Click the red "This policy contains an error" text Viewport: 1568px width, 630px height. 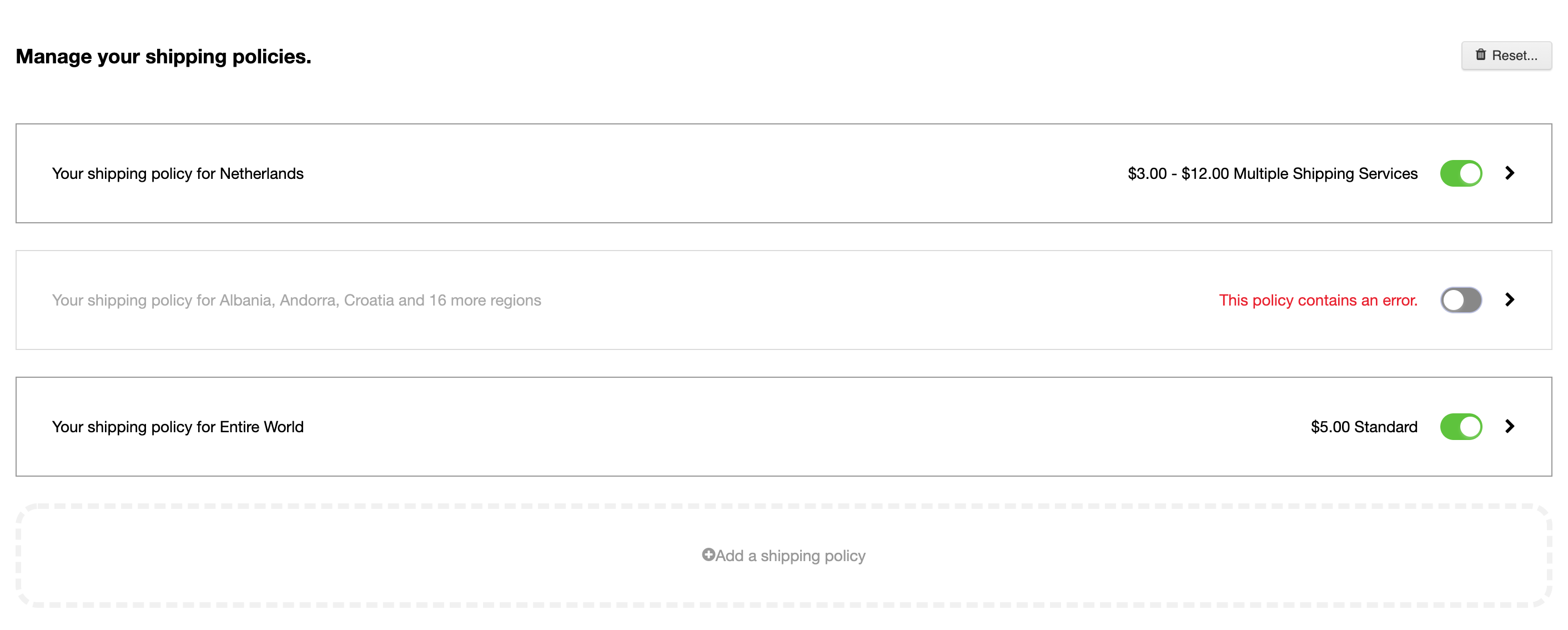coord(1318,301)
